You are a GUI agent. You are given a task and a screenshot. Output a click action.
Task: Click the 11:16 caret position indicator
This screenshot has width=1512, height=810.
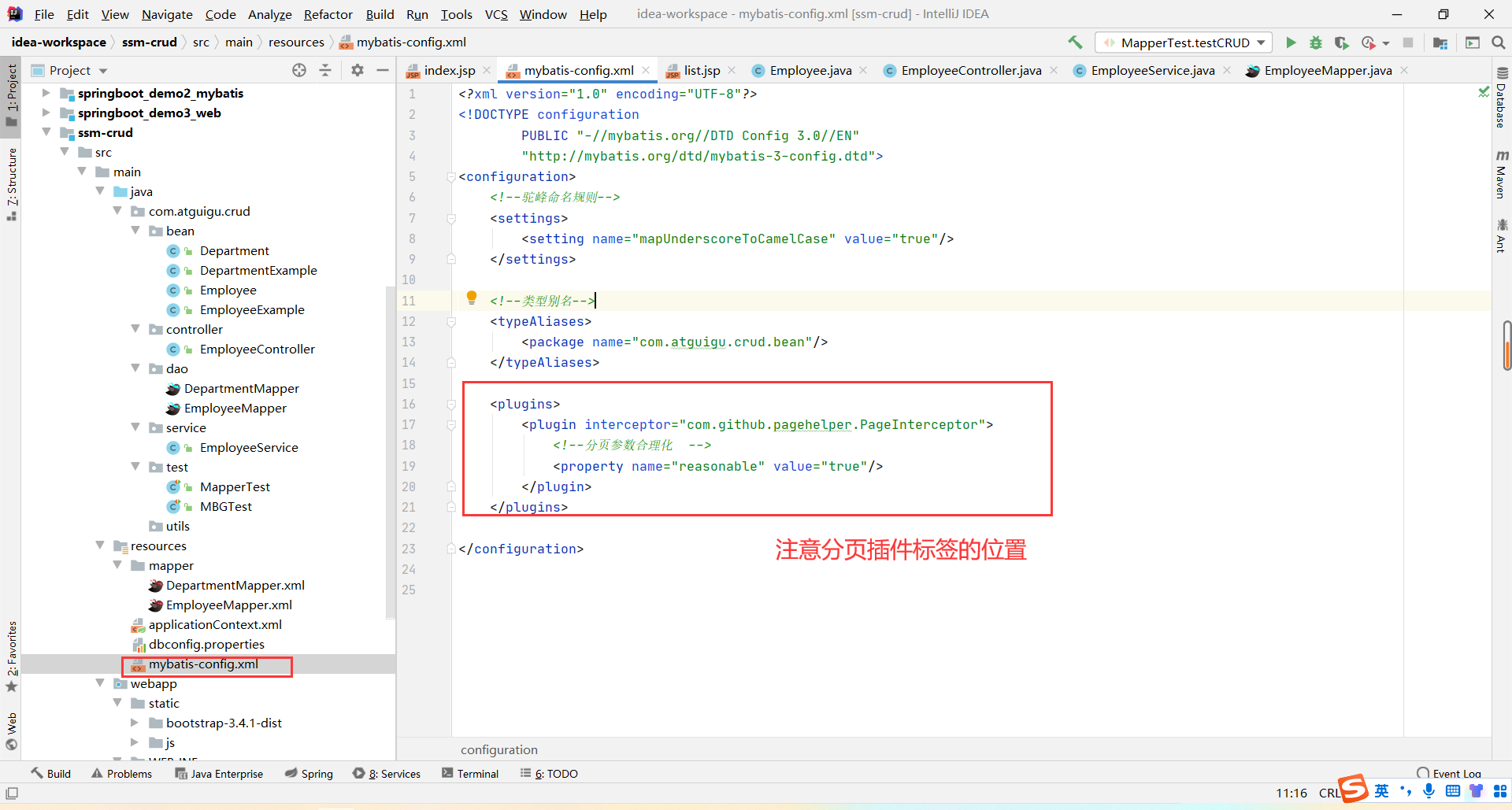tap(1291, 793)
